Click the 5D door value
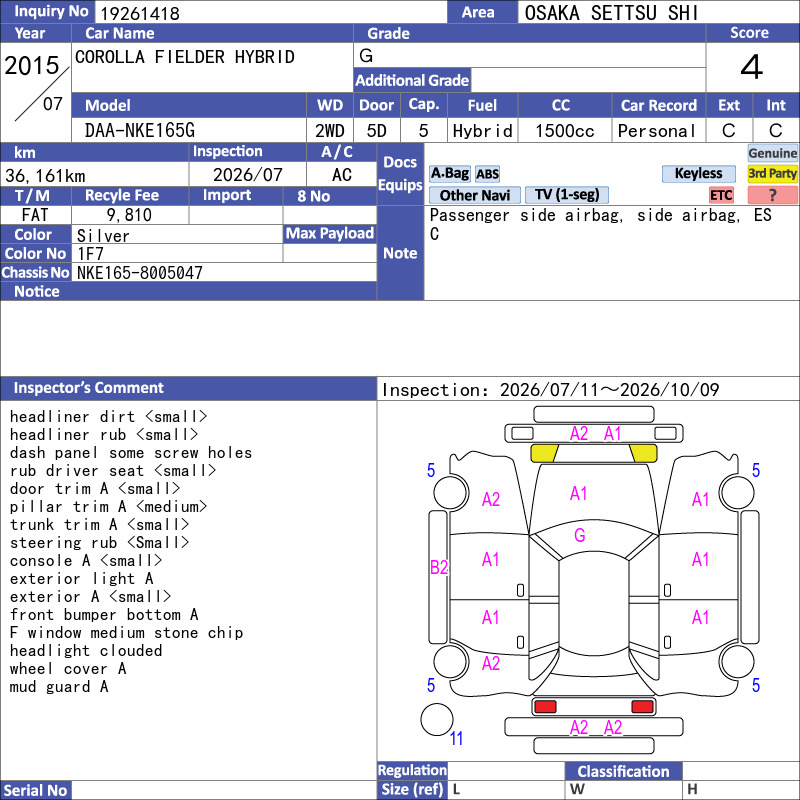 pyautogui.click(x=377, y=131)
